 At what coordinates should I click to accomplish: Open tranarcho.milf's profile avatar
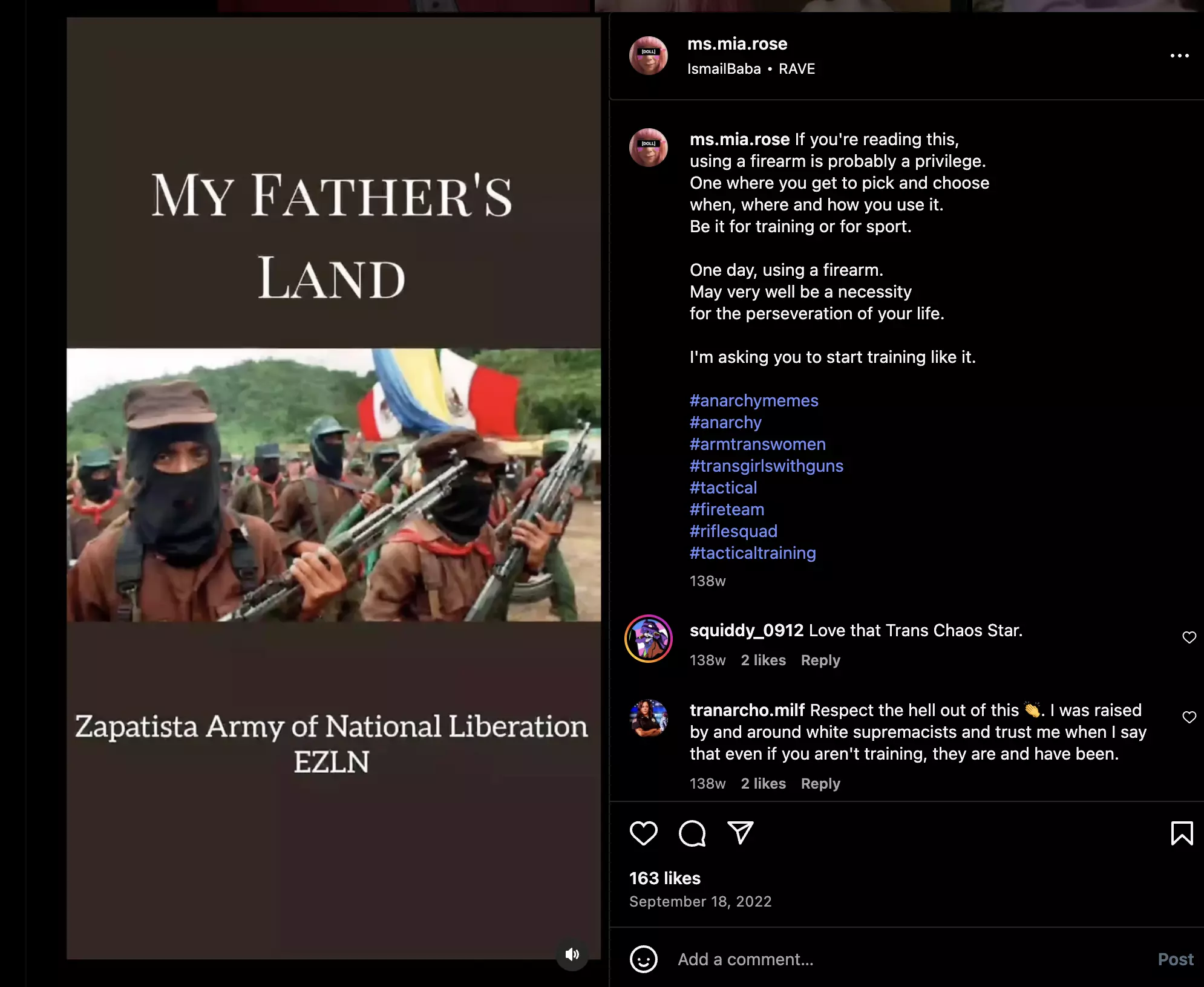click(649, 718)
